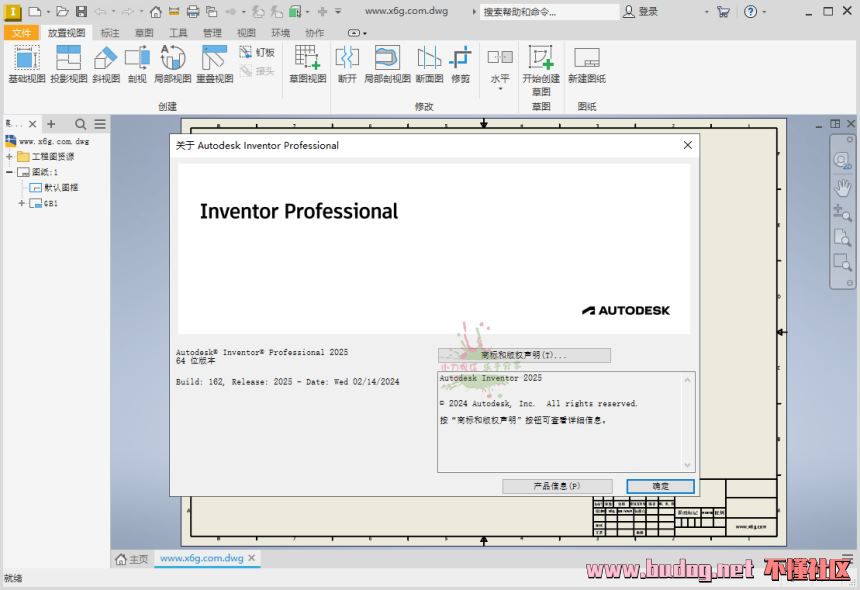Click the New document icon in quick access
This screenshot has height=590, width=860.
(34, 11)
